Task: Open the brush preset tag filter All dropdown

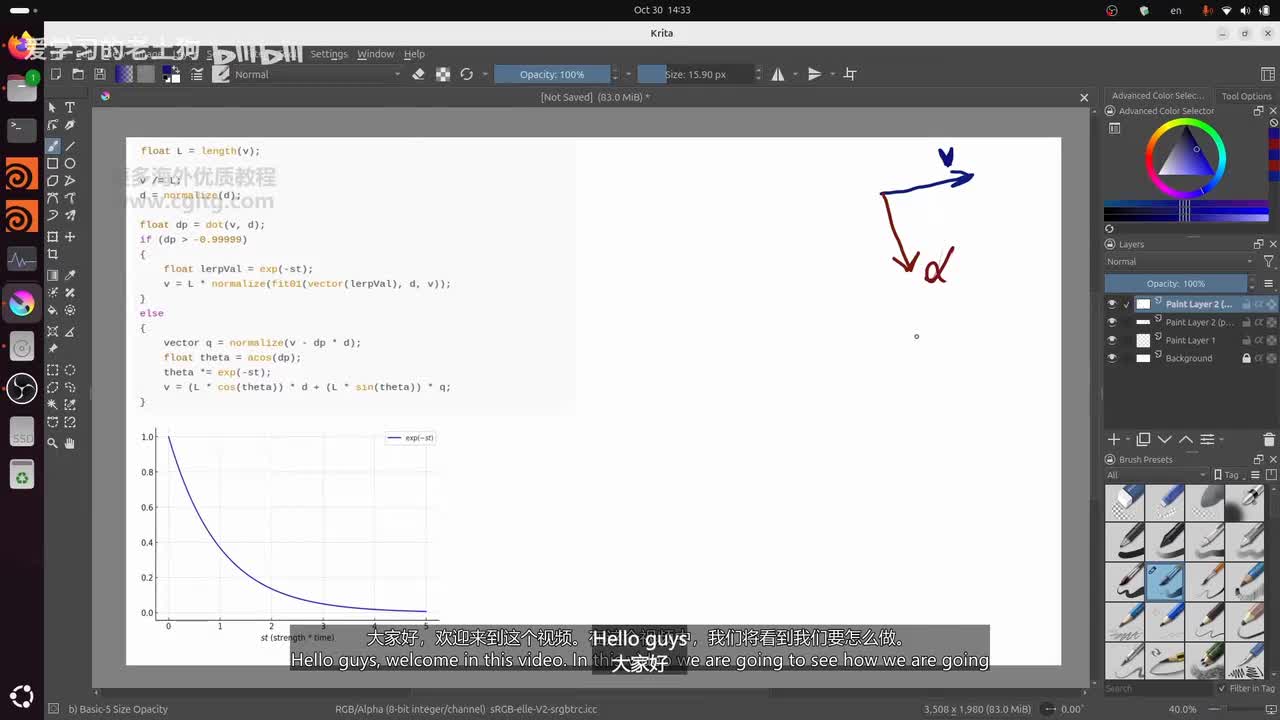Action: point(1156,475)
